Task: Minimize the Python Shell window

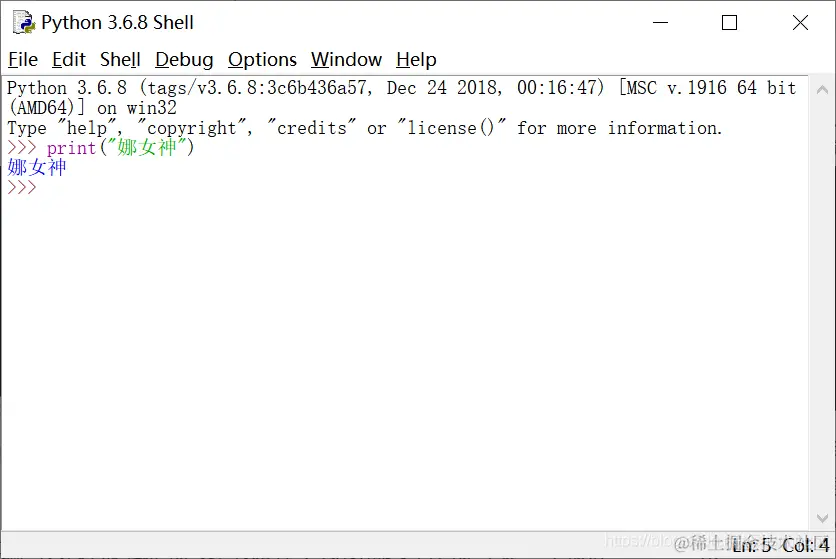Action: tap(660, 22)
